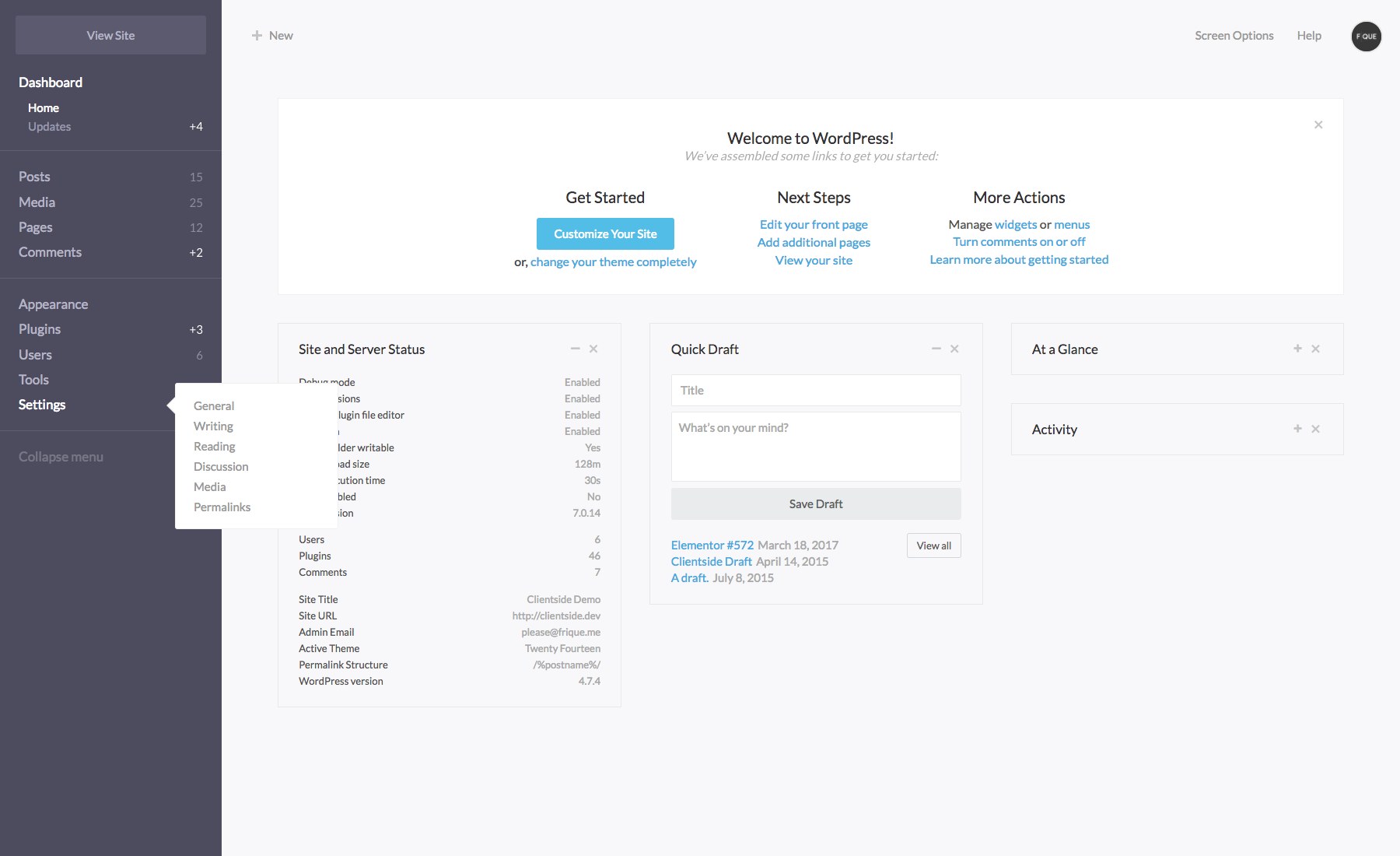Select Permalinks in Settings submenu
This screenshot has width=1400, height=856.
tap(222, 507)
